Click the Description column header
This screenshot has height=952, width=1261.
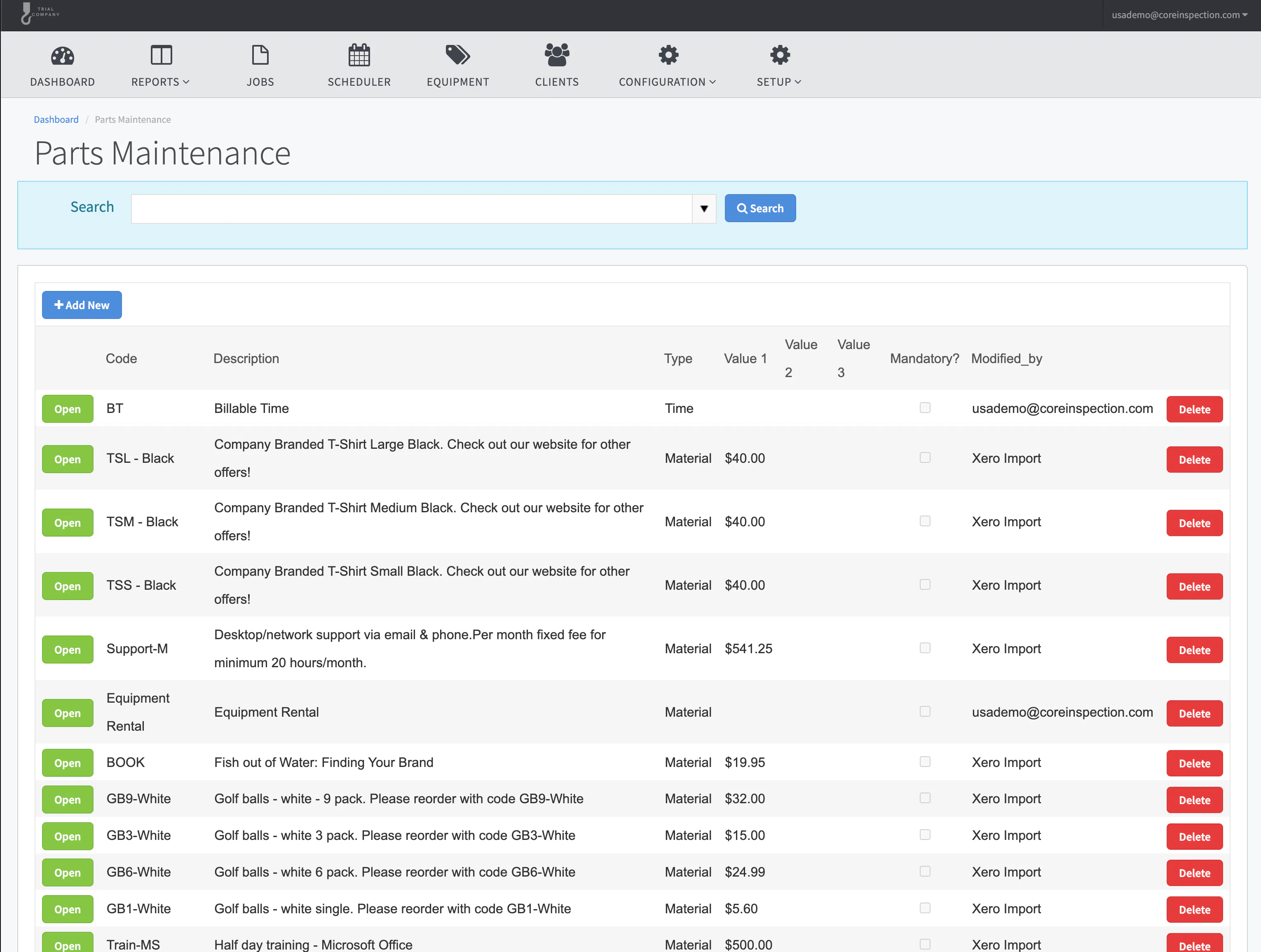246,359
